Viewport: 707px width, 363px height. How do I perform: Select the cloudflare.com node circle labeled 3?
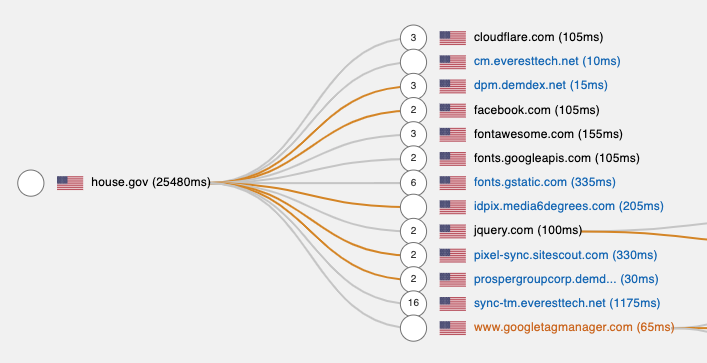click(413, 38)
